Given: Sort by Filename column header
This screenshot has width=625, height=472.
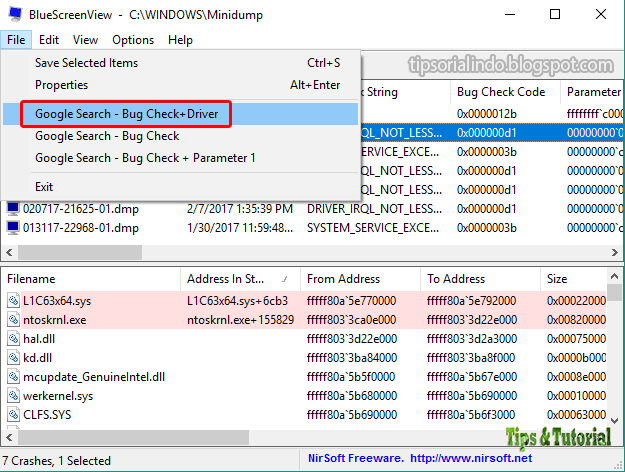Looking at the screenshot, I should [x=91, y=279].
